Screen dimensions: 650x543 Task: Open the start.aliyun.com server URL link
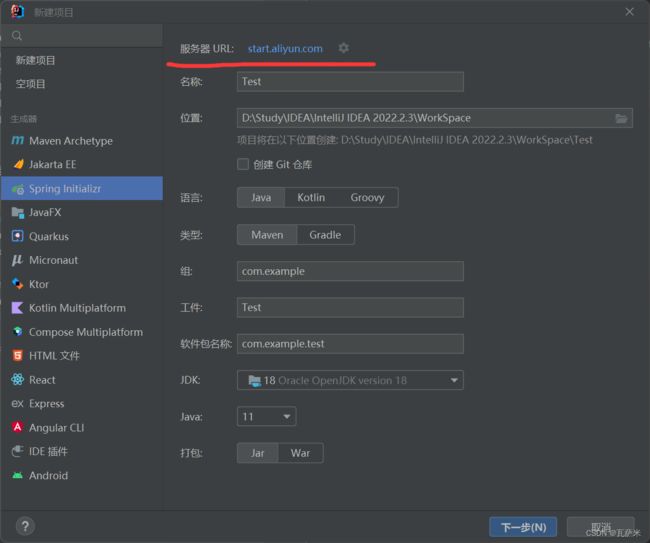point(285,48)
